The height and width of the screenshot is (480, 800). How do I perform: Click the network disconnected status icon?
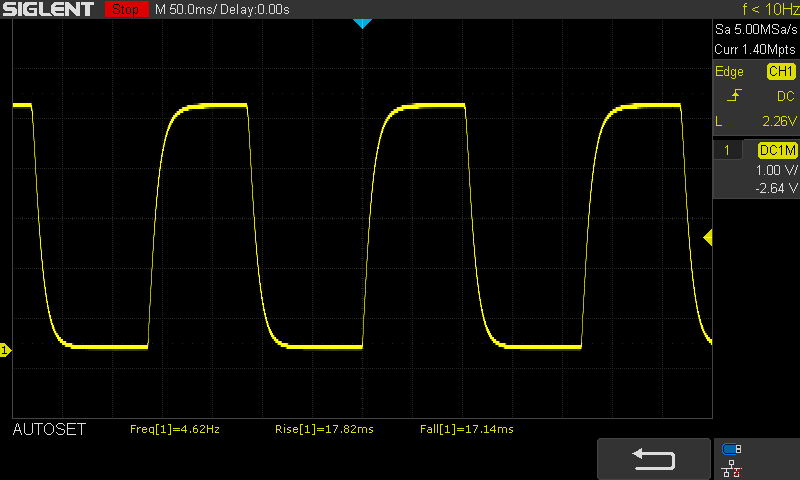[732, 469]
